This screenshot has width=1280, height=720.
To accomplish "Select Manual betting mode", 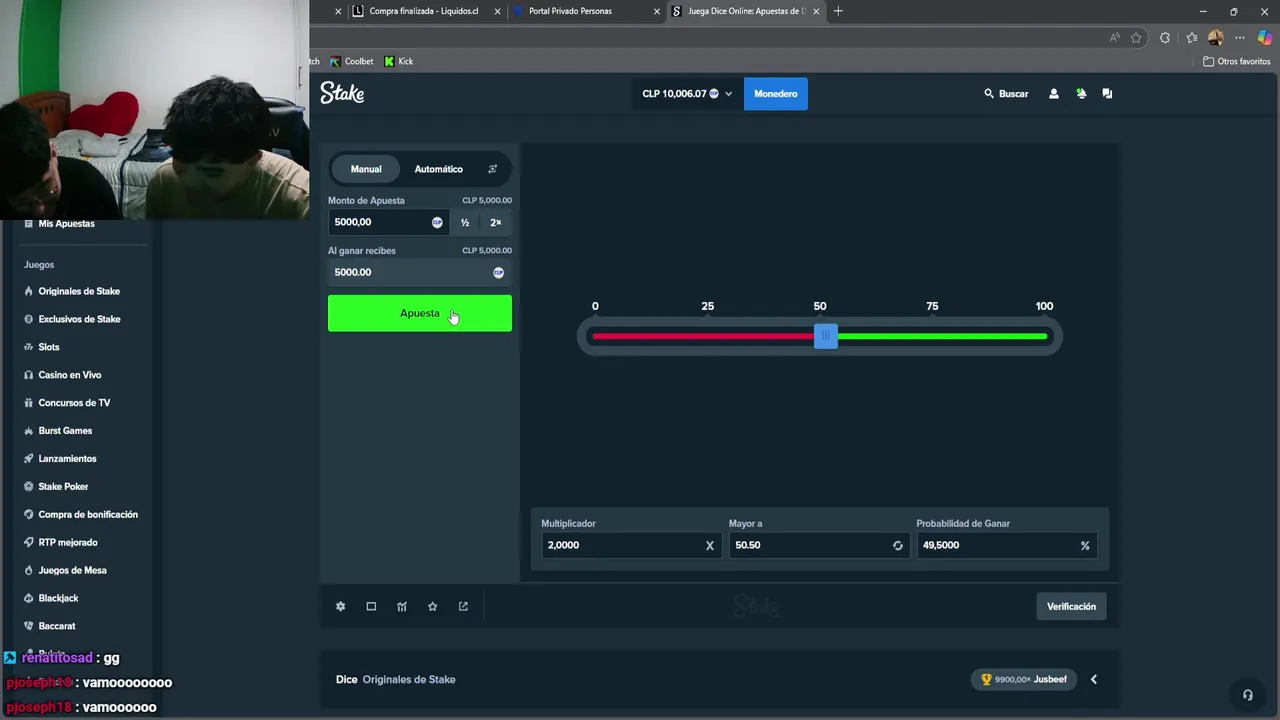I will (366, 169).
